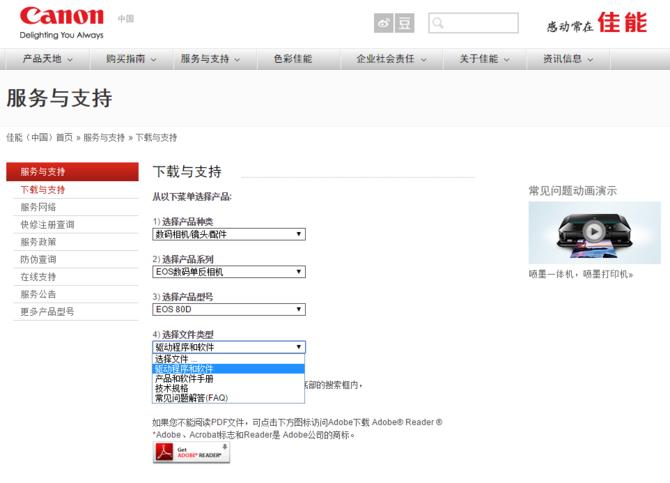This screenshot has height=483, width=670.
Task: Click the 中国 region label
Action: point(126,18)
